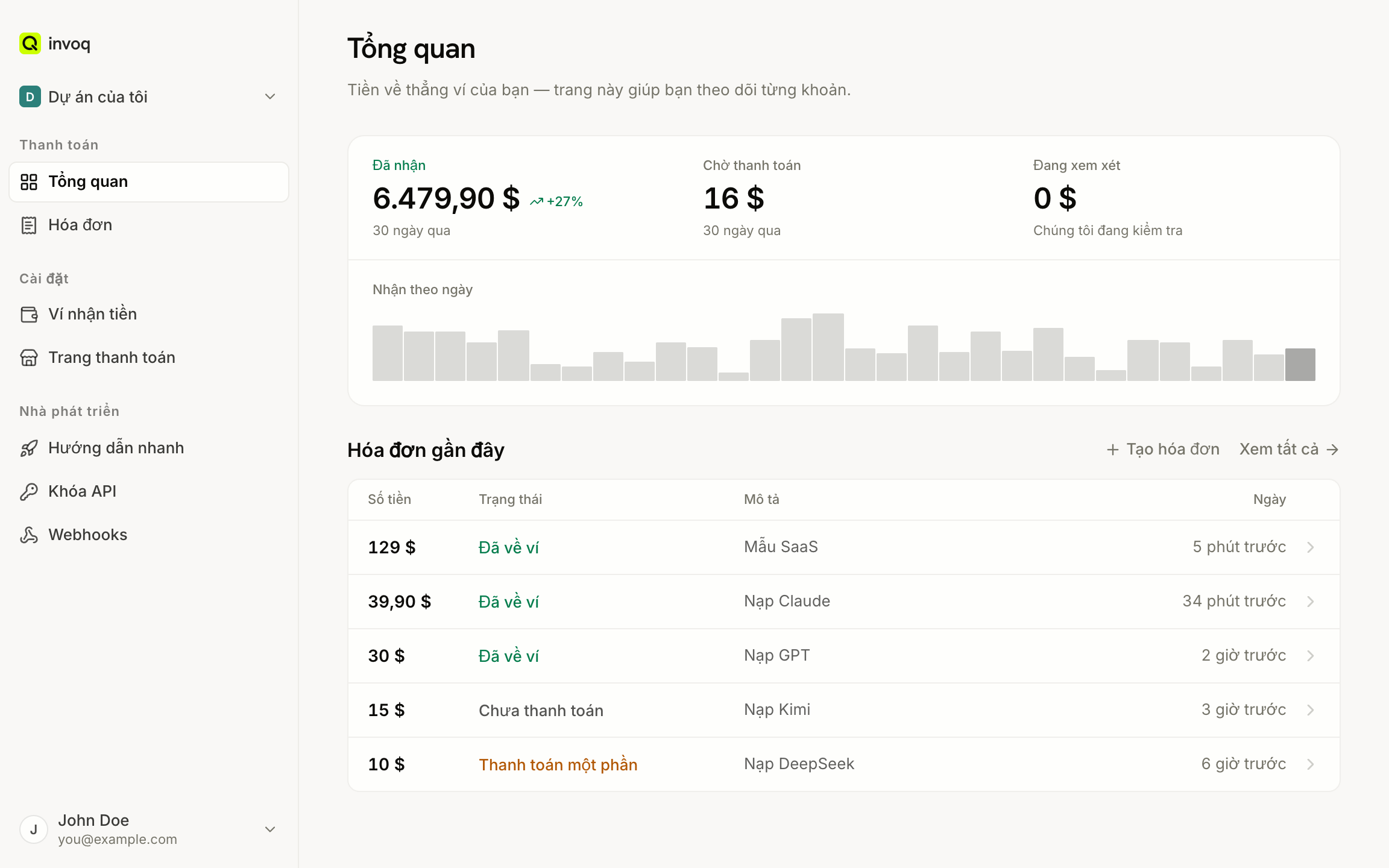Open the Mẫu SaaS row chevron
Image resolution: width=1389 pixels, height=868 pixels.
[x=1311, y=547]
